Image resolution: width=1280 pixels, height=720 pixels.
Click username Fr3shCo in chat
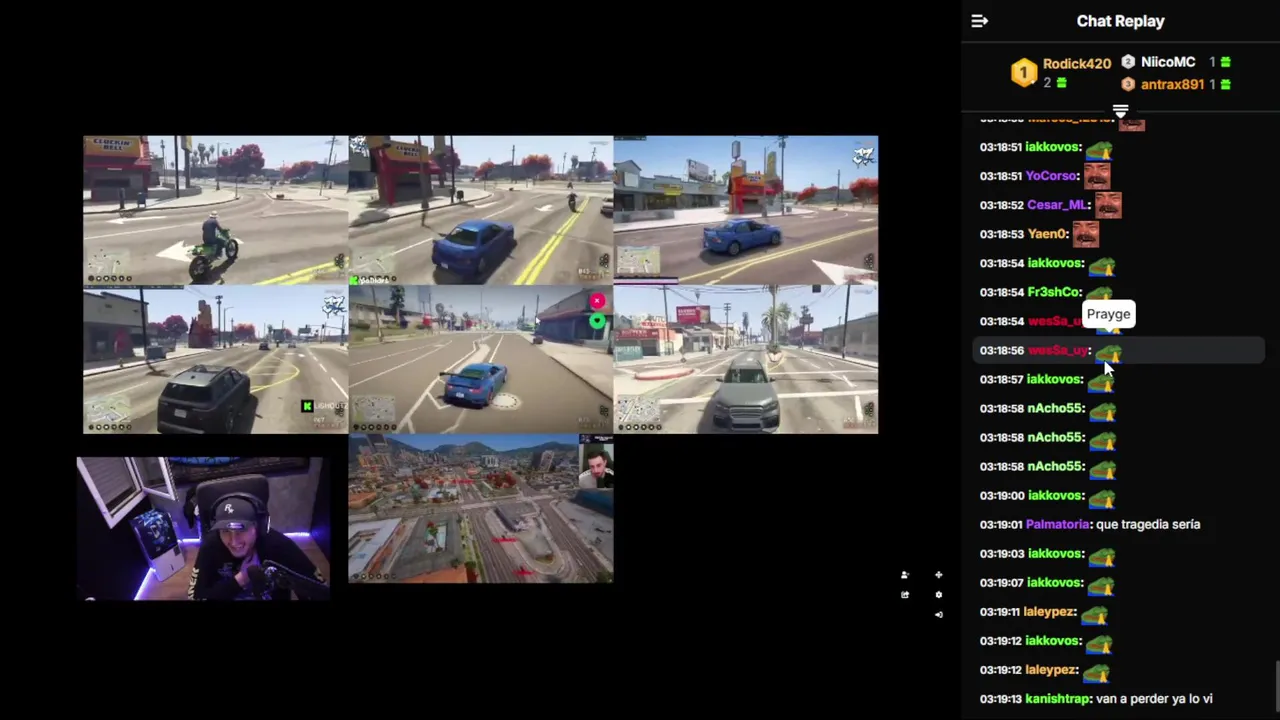coord(1053,292)
